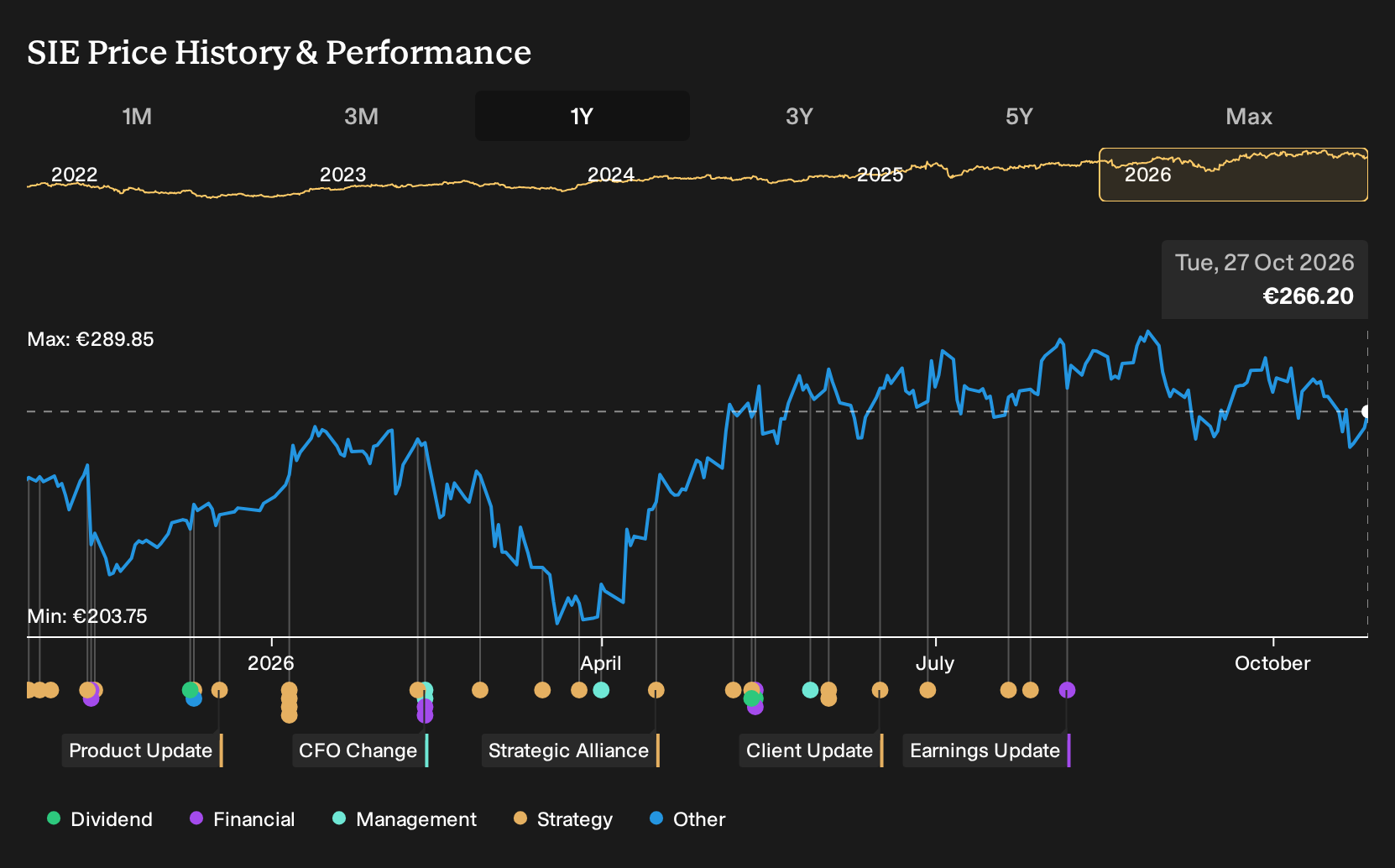The height and width of the screenshot is (868, 1395).
Task: Click the Strategy dot above Product Update label
Action: 219,690
